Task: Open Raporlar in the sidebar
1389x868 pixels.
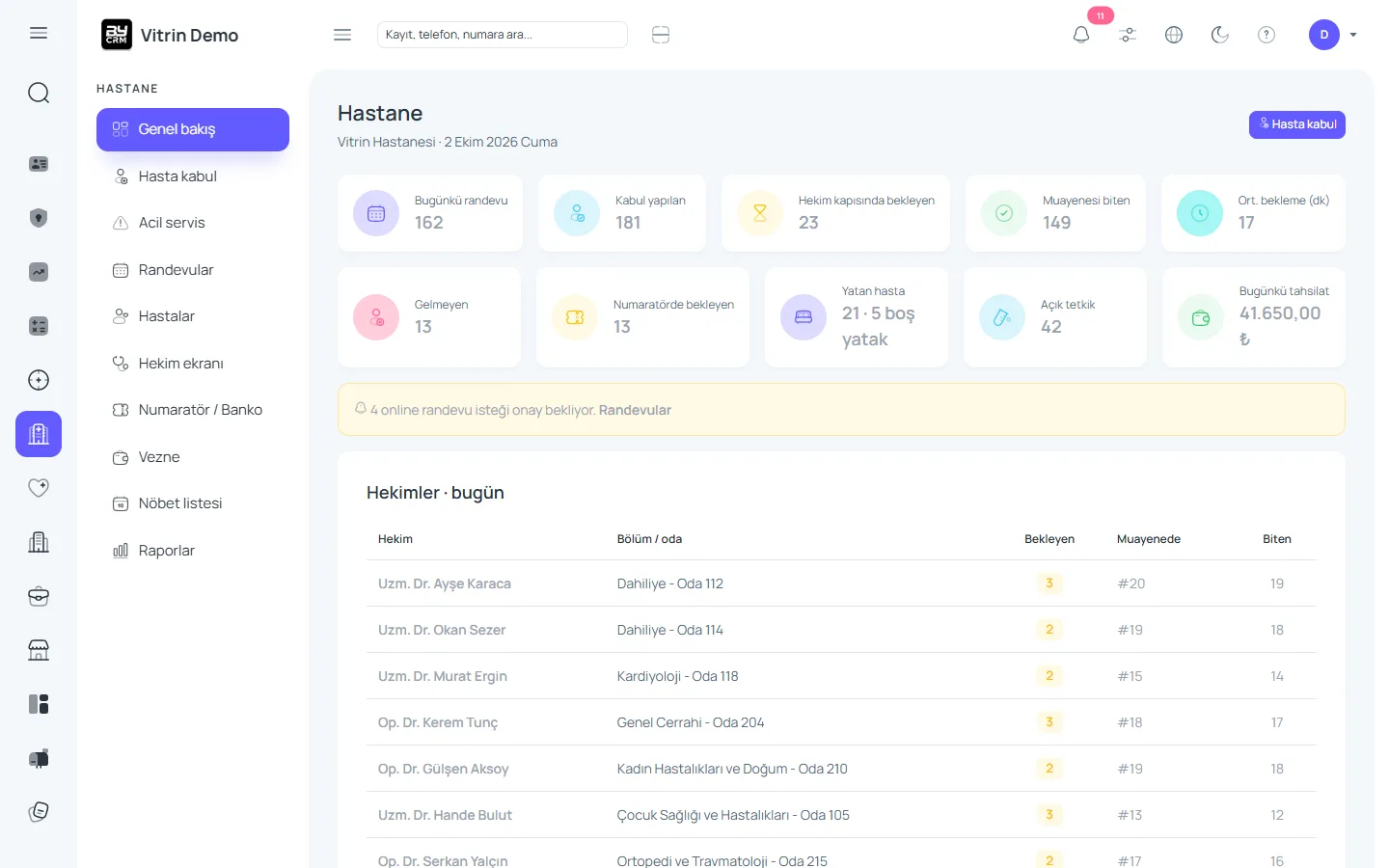Action: point(193,551)
